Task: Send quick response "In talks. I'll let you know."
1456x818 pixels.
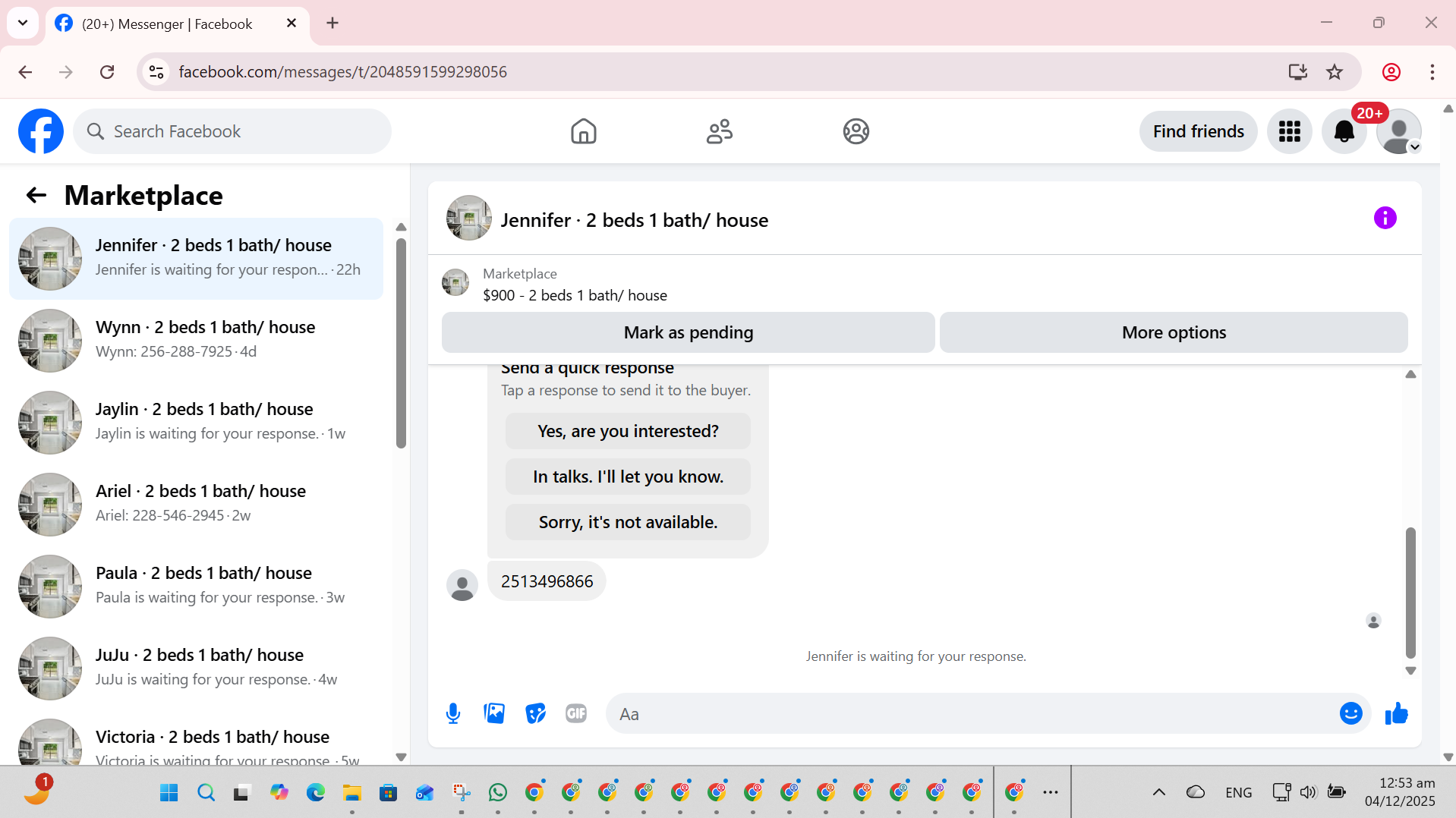Action: [628, 477]
